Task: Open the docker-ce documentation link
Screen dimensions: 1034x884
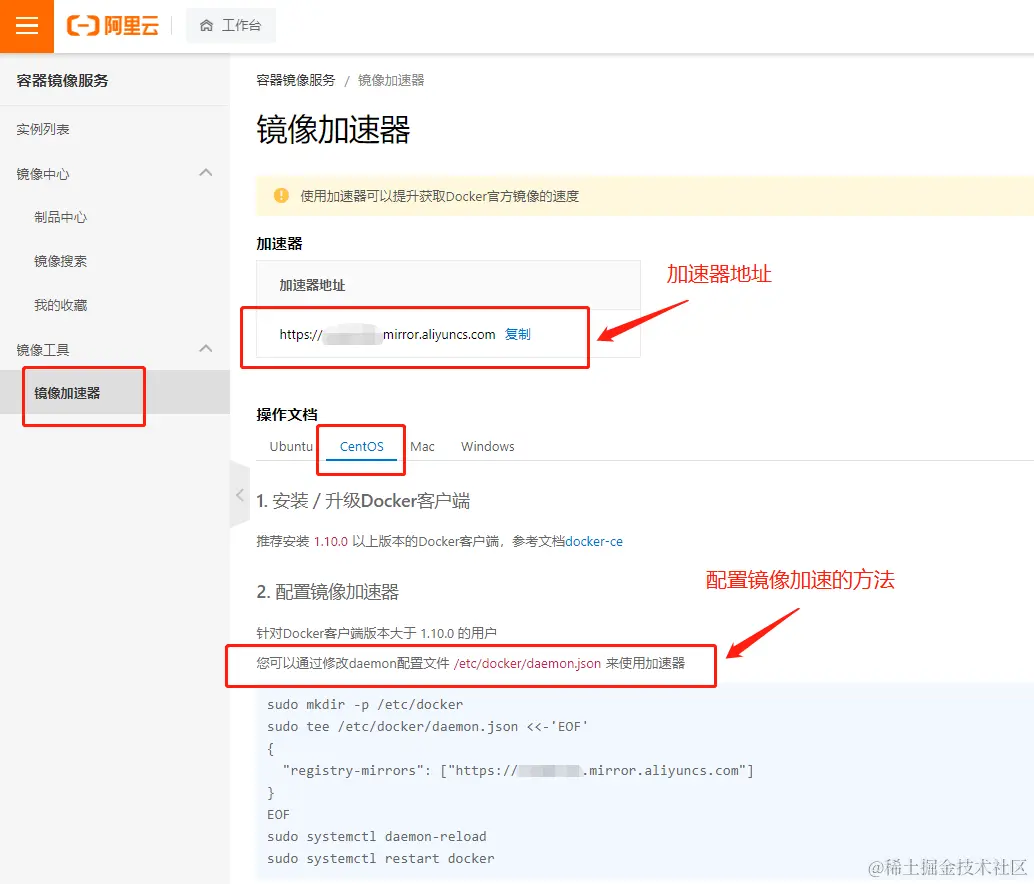Action: click(x=594, y=541)
